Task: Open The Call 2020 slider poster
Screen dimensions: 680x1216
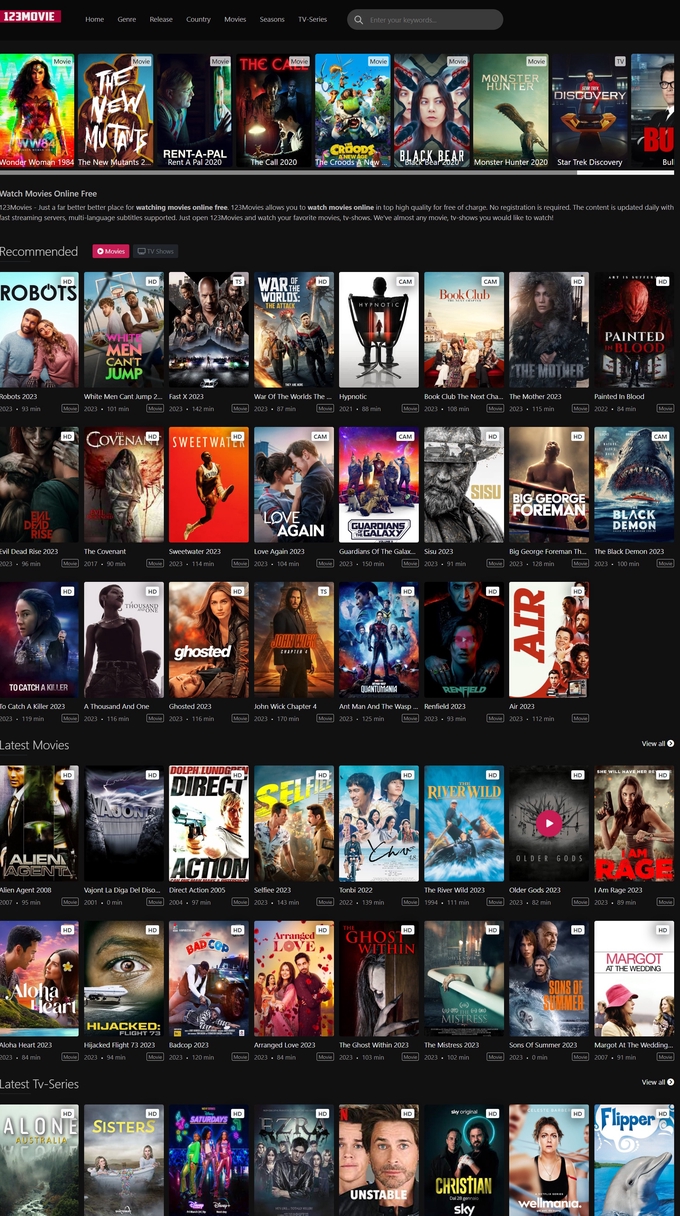Action: click(274, 110)
